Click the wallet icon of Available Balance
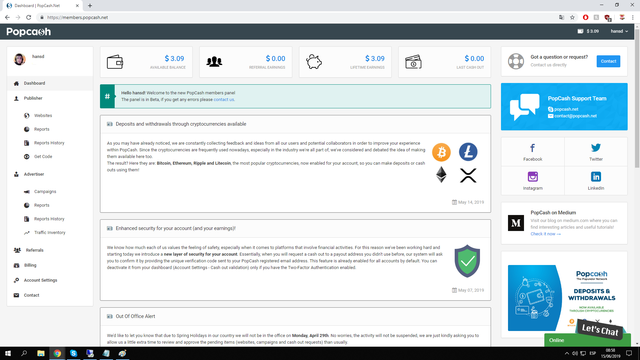640x360 pixels. click(x=115, y=62)
